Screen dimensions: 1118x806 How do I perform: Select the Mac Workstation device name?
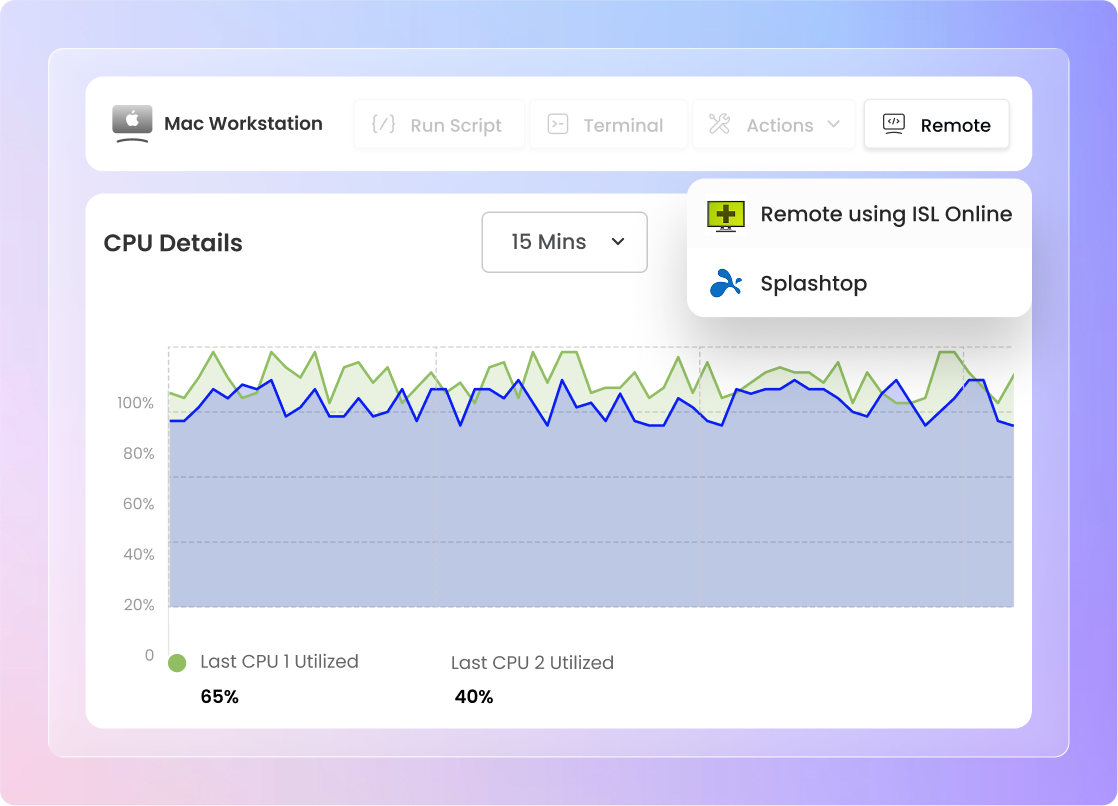click(x=243, y=124)
